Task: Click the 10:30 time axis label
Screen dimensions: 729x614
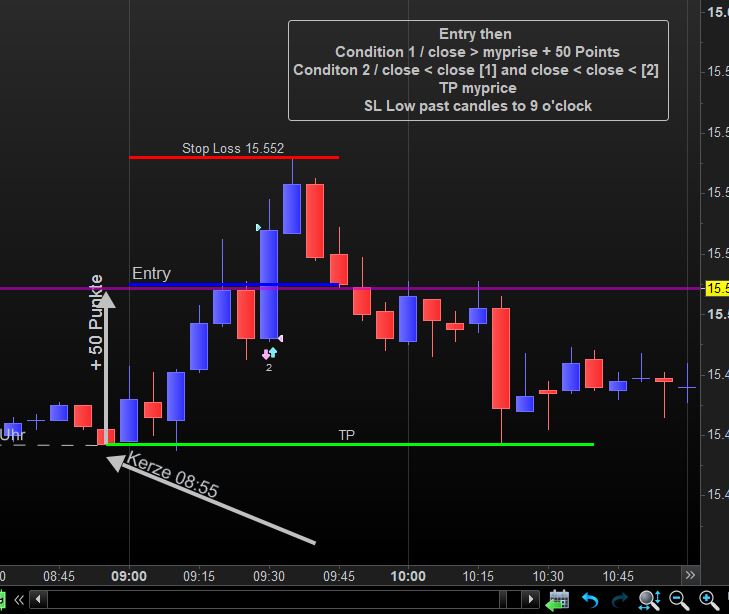Action: click(x=548, y=576)
